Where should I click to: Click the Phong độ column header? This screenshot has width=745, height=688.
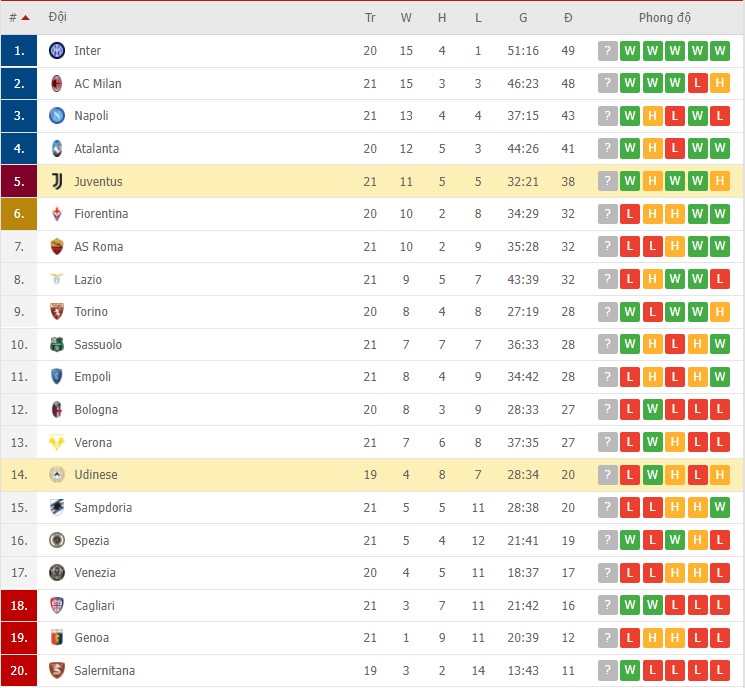[664, 17]
